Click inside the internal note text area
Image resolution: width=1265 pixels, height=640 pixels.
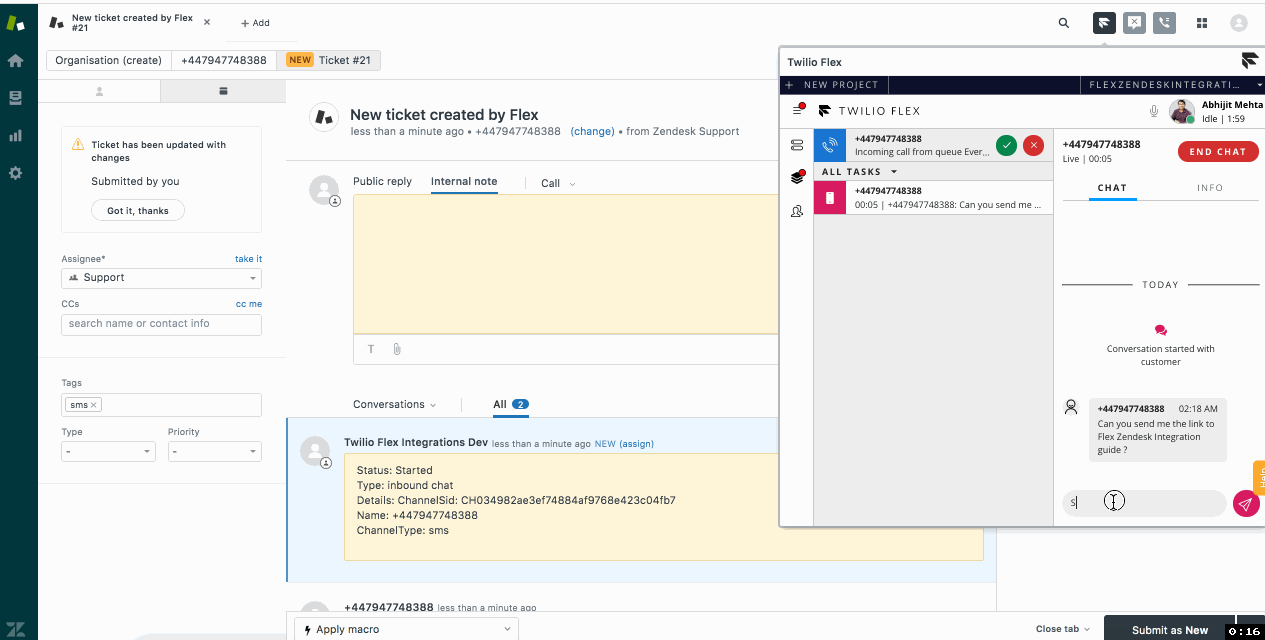coord(566,264)
